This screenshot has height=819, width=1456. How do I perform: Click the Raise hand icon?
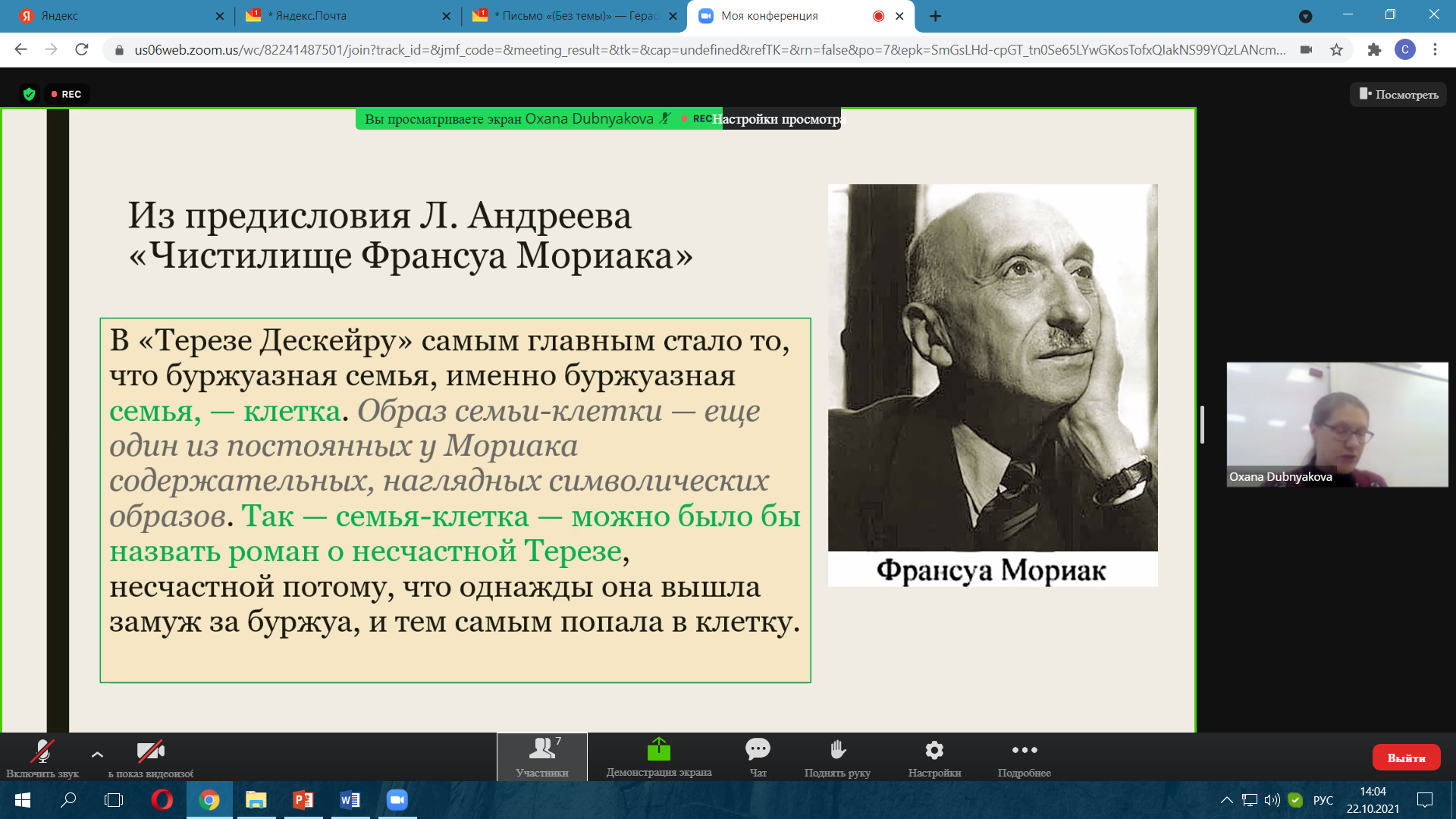837,751
